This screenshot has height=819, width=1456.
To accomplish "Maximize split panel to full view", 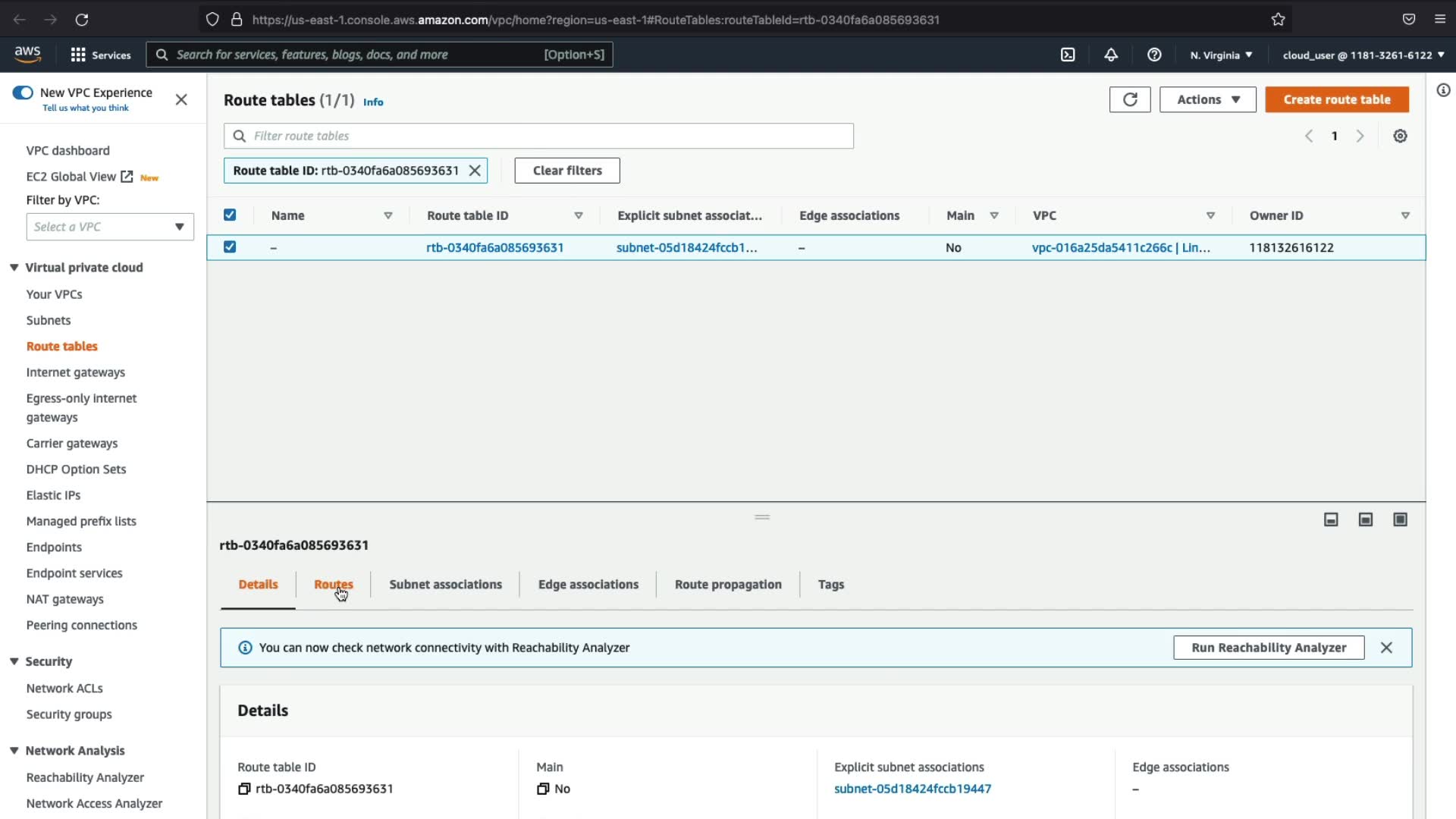I will click(1400, 519).
